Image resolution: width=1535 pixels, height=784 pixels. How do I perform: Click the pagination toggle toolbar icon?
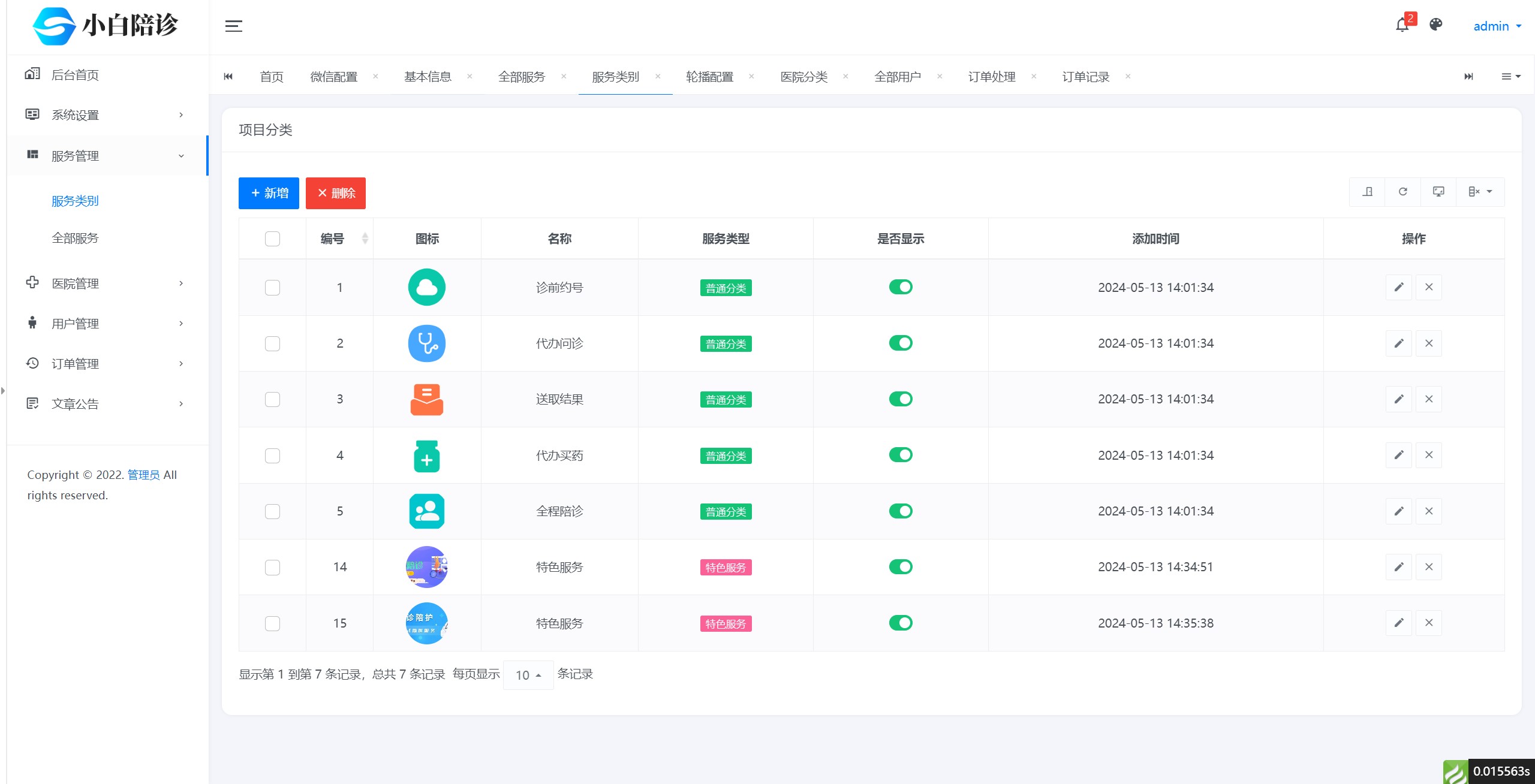[x=1367, y=192]
